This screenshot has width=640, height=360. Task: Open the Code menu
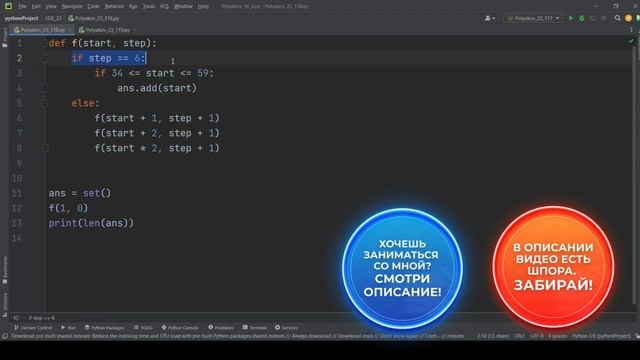(93, 6)
